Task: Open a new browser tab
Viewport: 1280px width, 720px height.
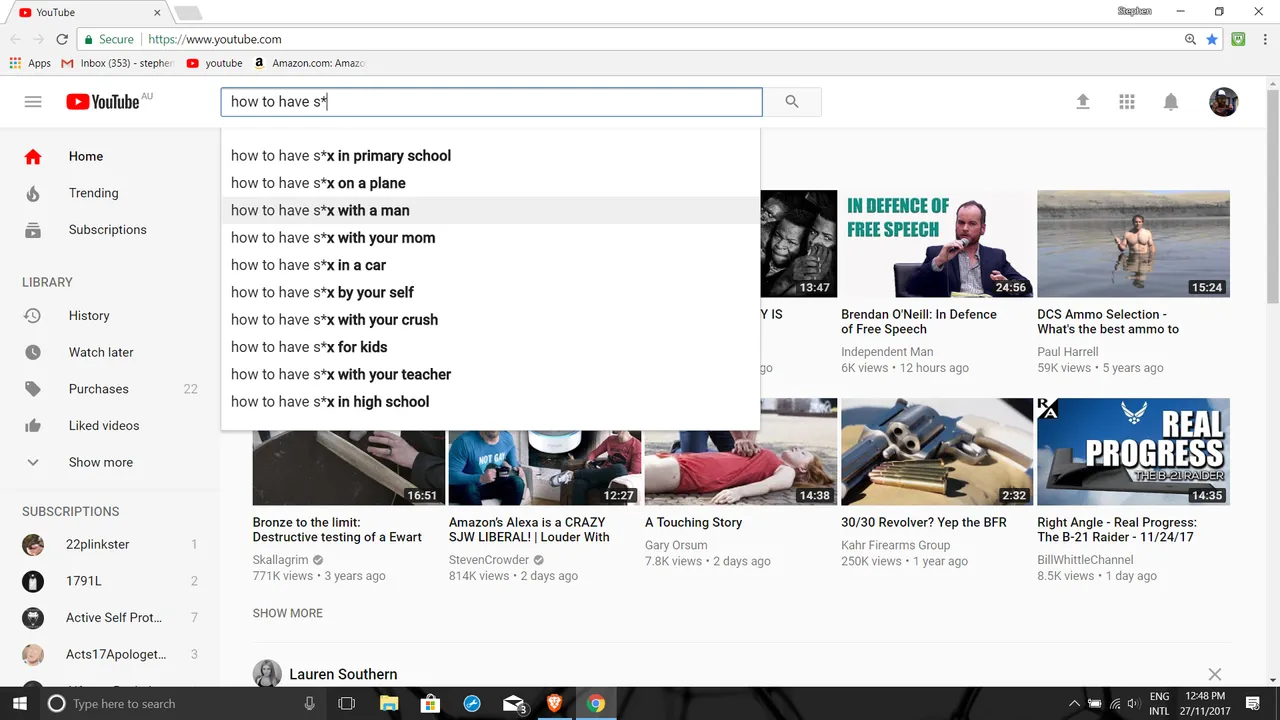Action: click(188, 13)
